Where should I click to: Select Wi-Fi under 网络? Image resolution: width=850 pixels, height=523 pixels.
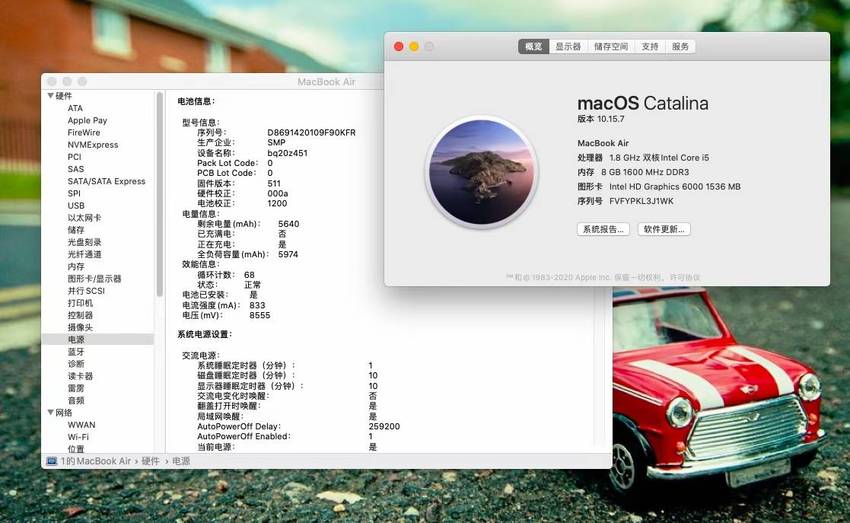point(78,437)
